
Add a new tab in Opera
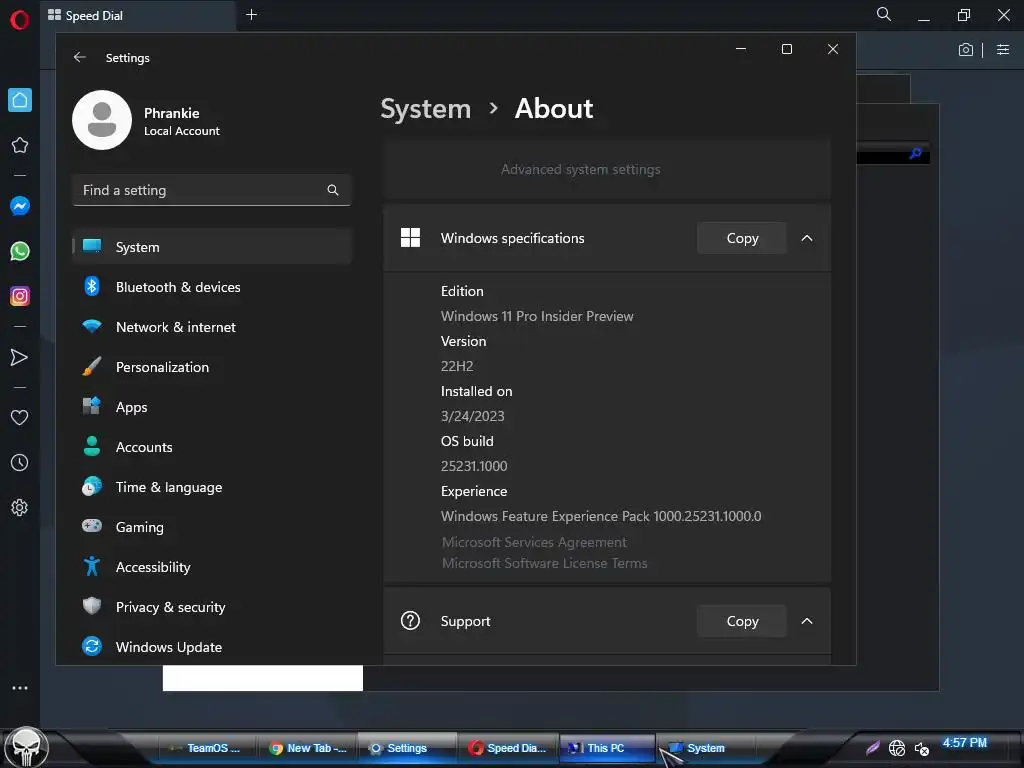pyautogui.click(x=251, y=14)
